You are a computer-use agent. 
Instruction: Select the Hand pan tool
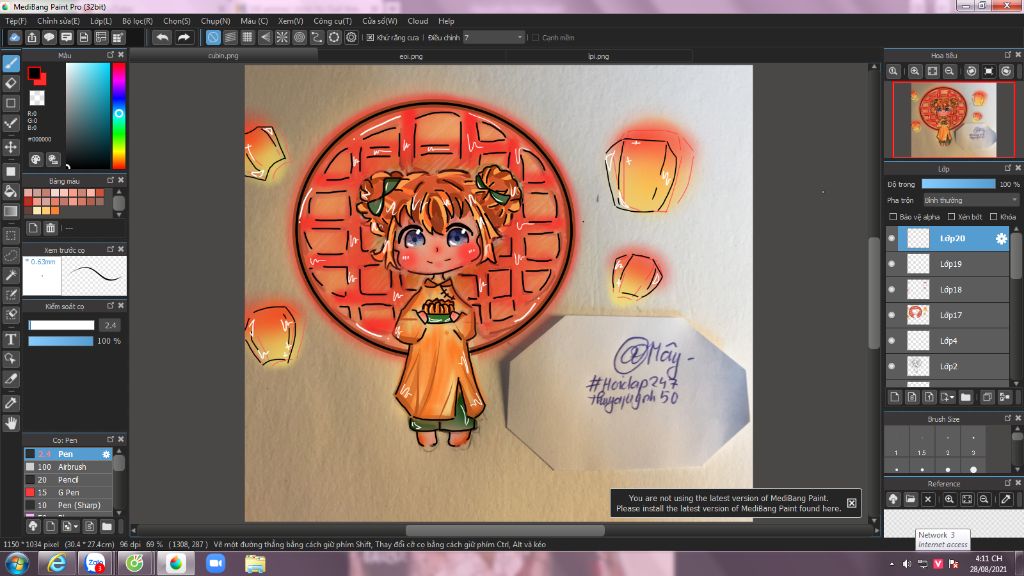[11, 423]
